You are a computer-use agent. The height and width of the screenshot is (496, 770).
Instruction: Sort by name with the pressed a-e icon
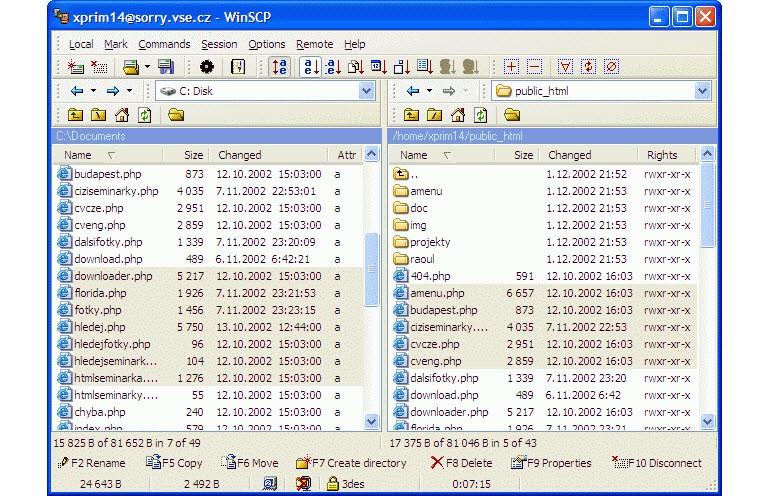click(311, 67)
